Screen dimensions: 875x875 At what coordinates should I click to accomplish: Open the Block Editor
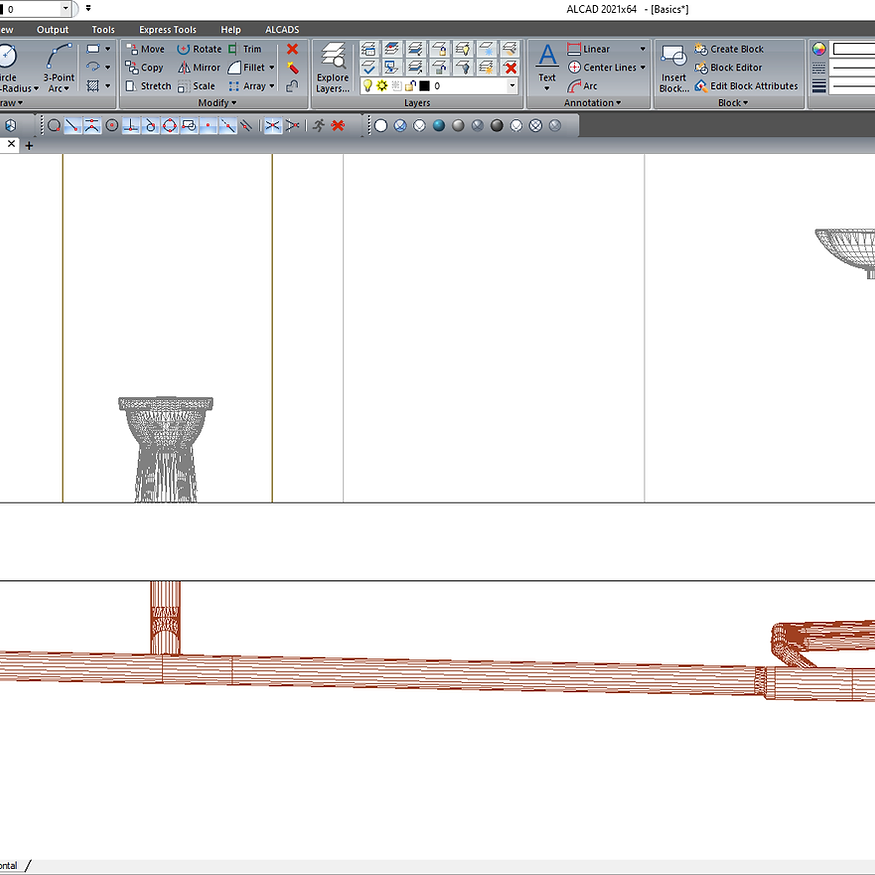point(728,68)
